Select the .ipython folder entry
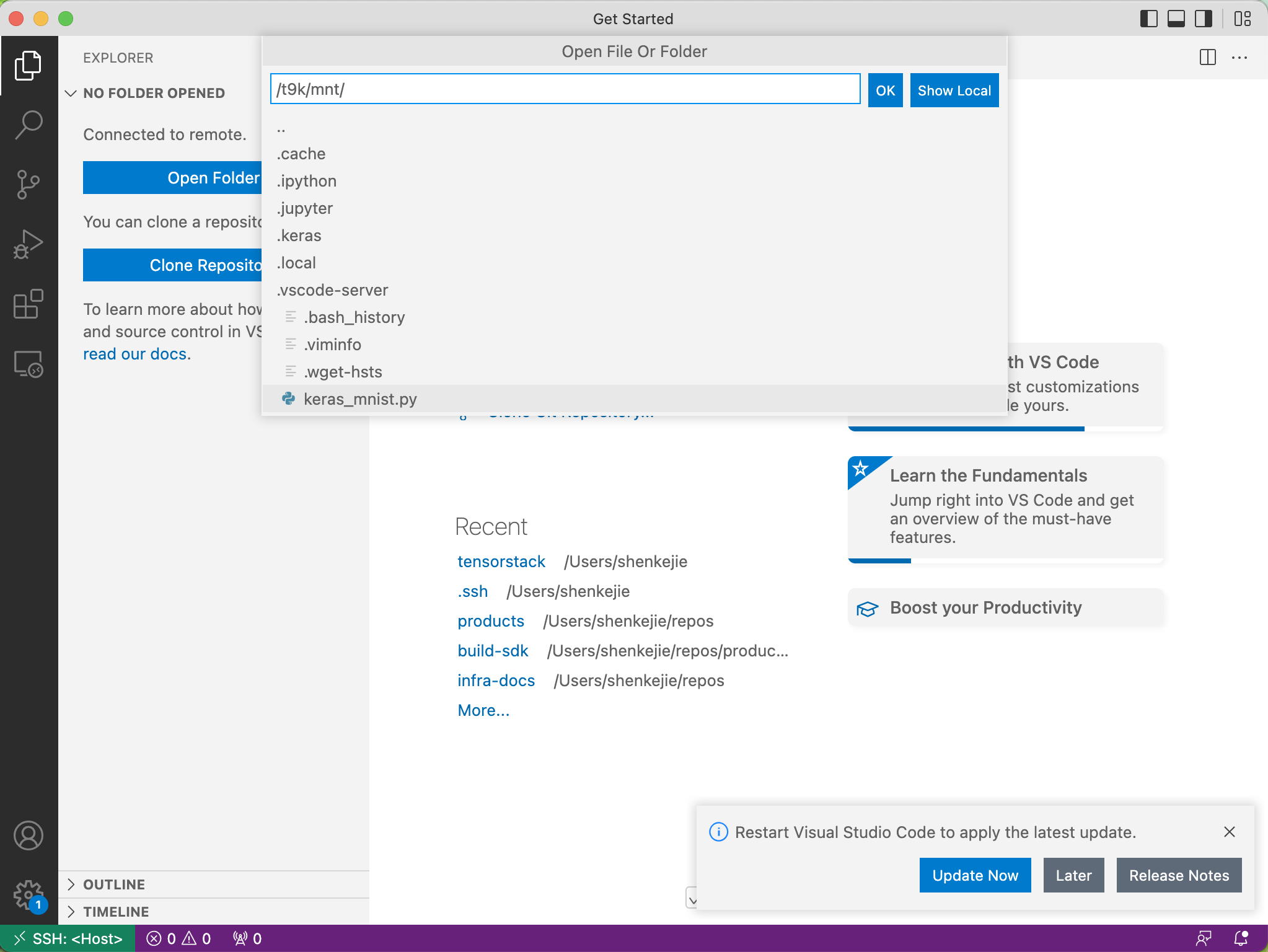1268x952 pixels. [x=635, y=181]
